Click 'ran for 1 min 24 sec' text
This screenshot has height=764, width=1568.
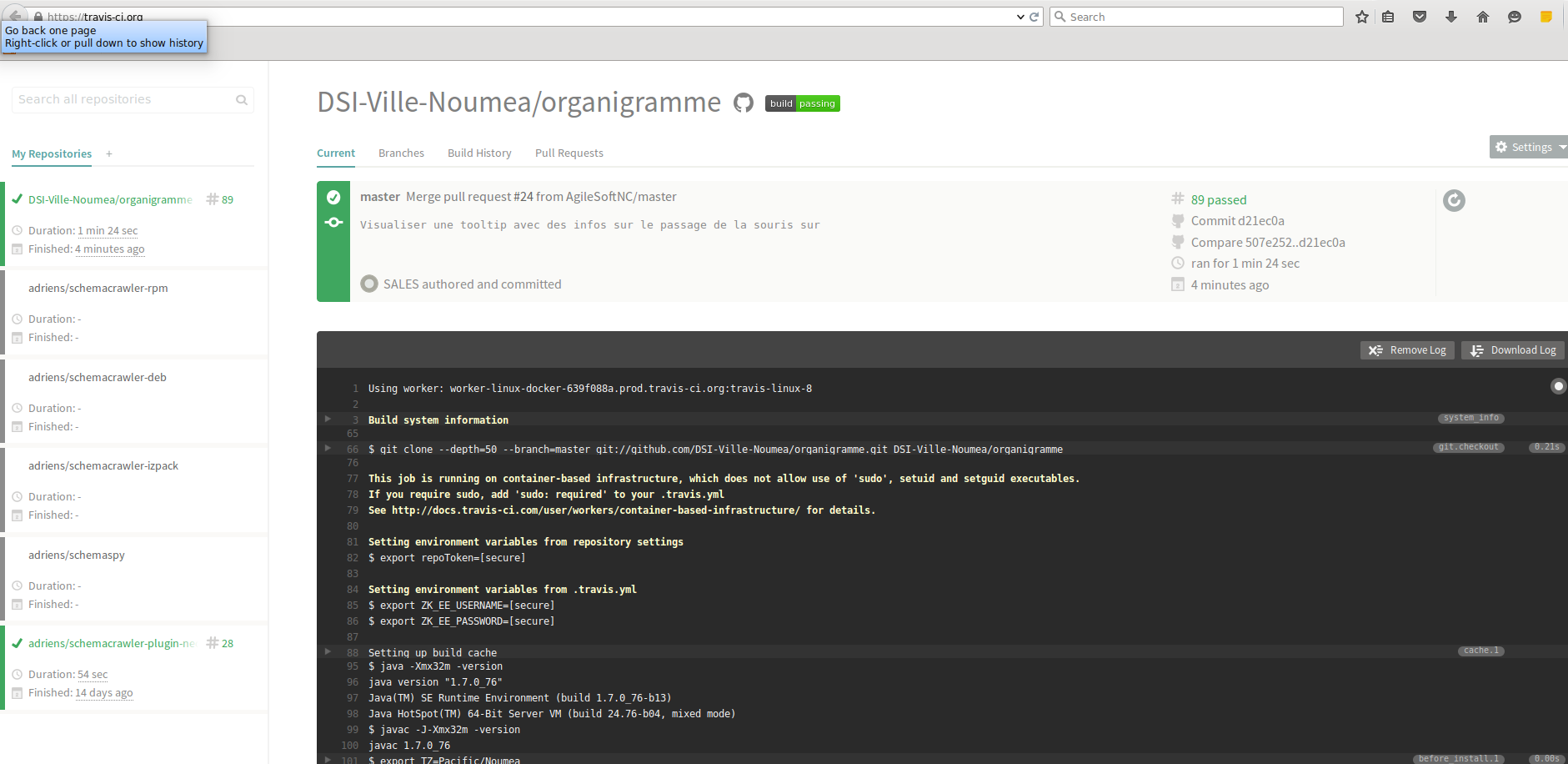click(1245, 264)
